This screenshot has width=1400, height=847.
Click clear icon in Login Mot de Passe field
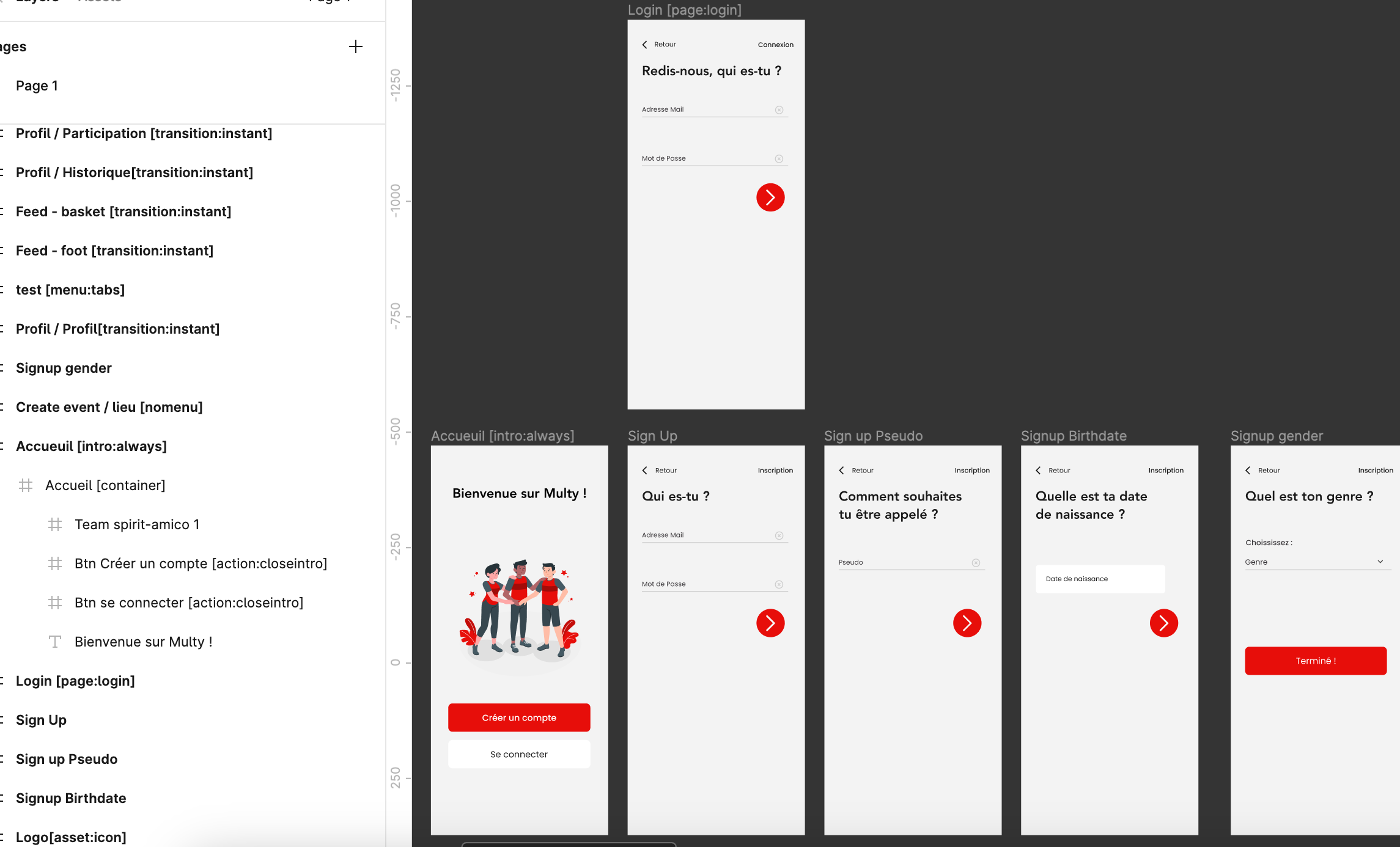point(779,159)
